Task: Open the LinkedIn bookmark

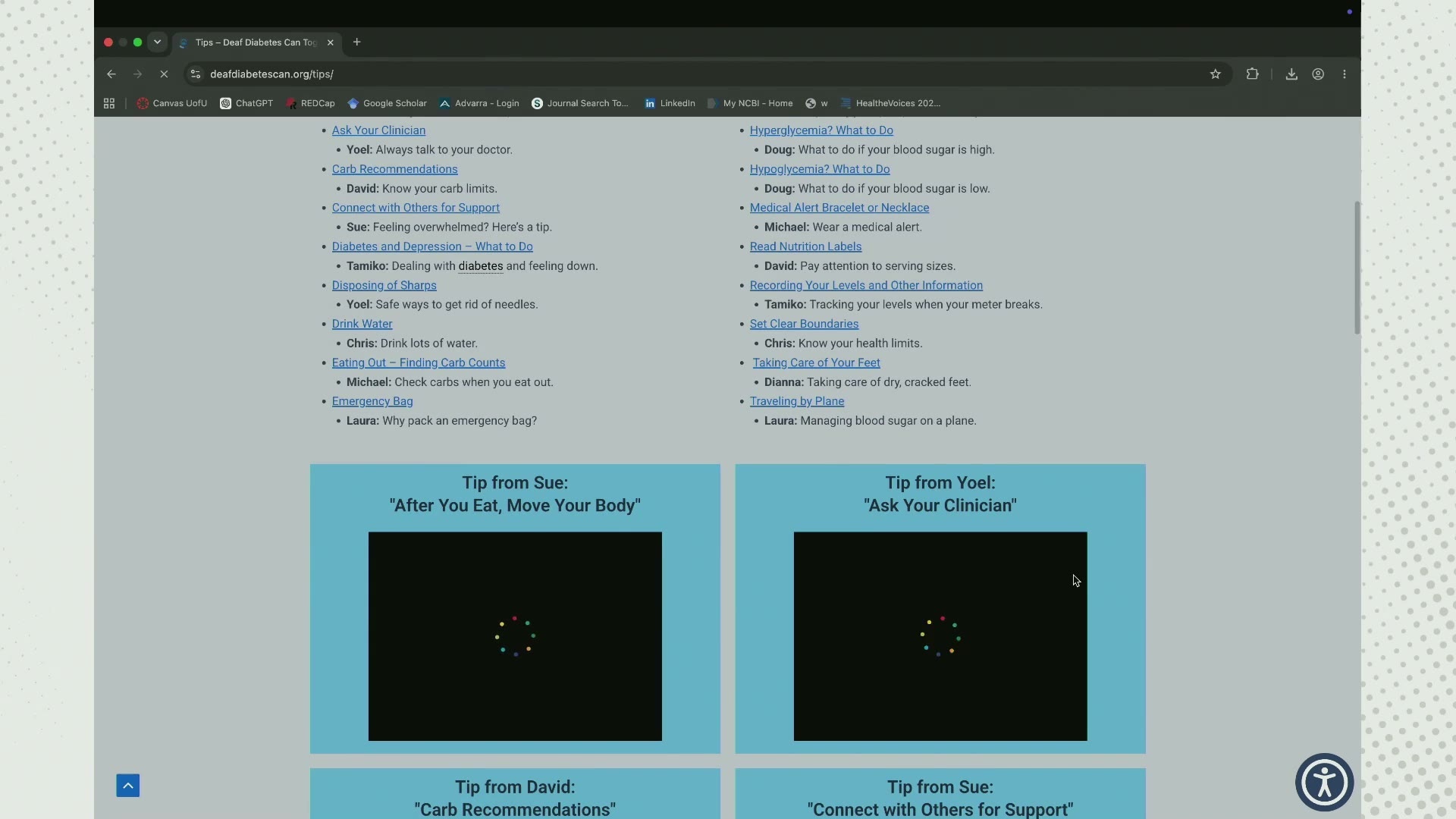Action: coord(670,103)
